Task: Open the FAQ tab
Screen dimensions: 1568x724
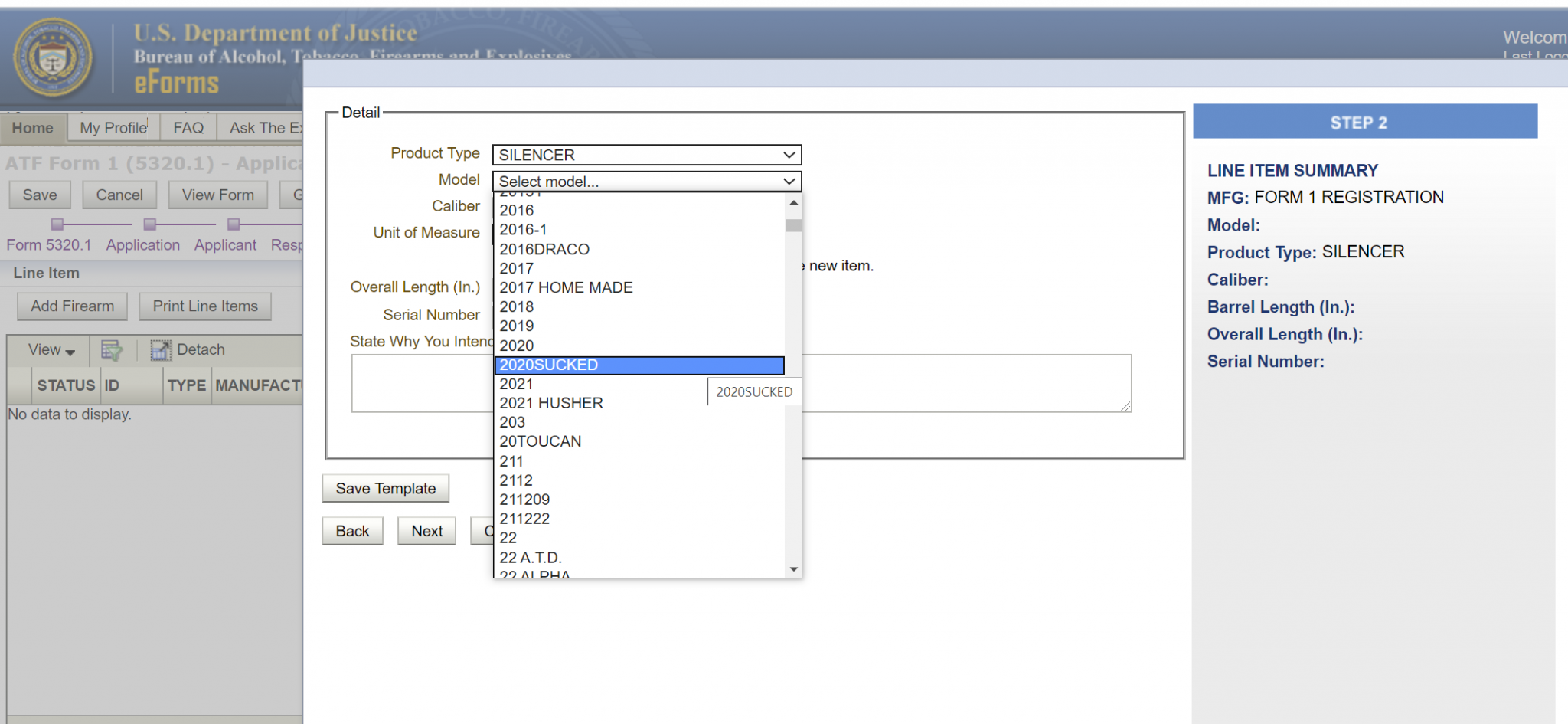Action: point(188,128)
